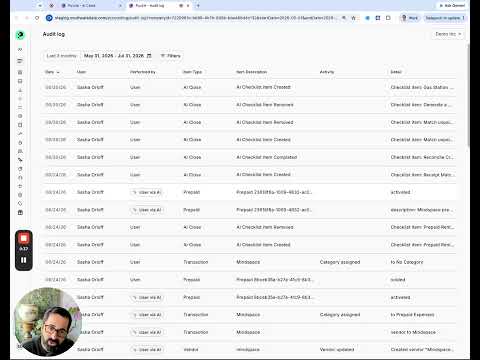The height and width of the screenshot is (360, 480).
Task: Pause the screen recording
Action: point(24,260)
